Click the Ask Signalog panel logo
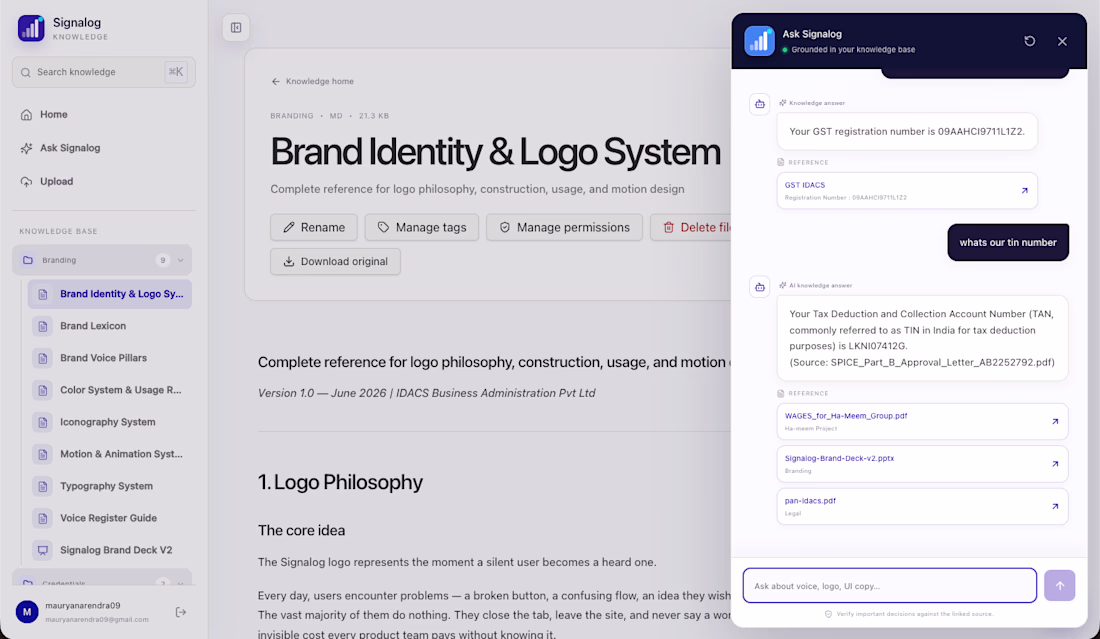The height and width of the screenshot is (639, 1100). pos(759,41)
